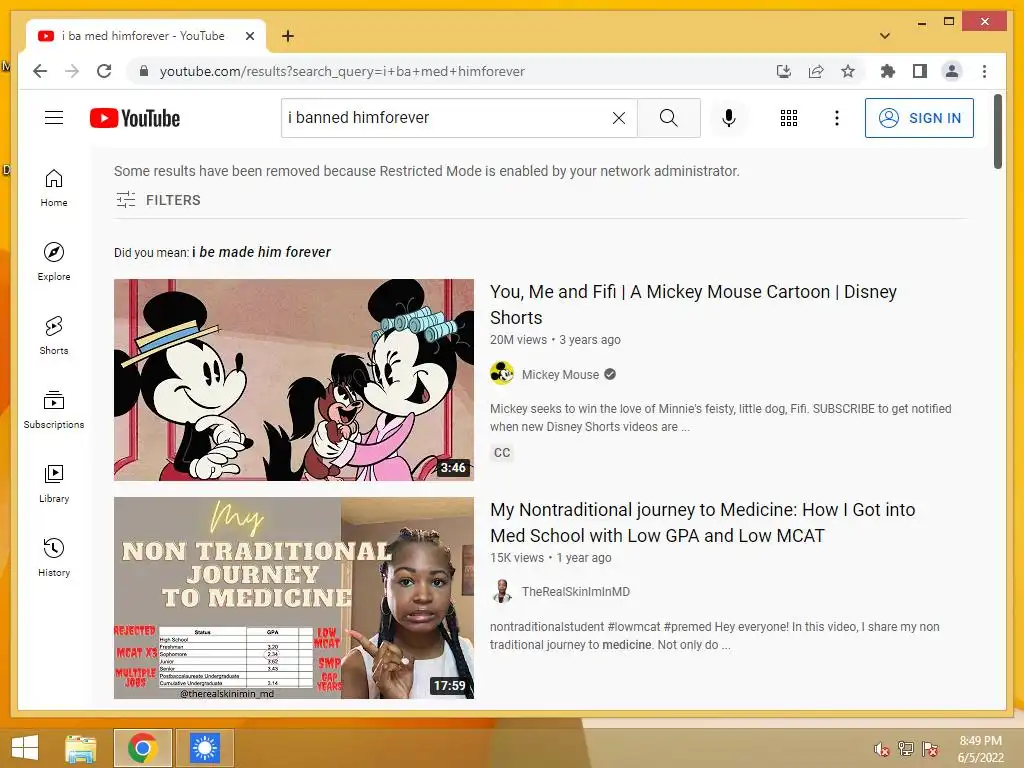Open the sun-icon app on taskbar
Image resolution: width=1024 pixels, height=768 pixels.
204,748
